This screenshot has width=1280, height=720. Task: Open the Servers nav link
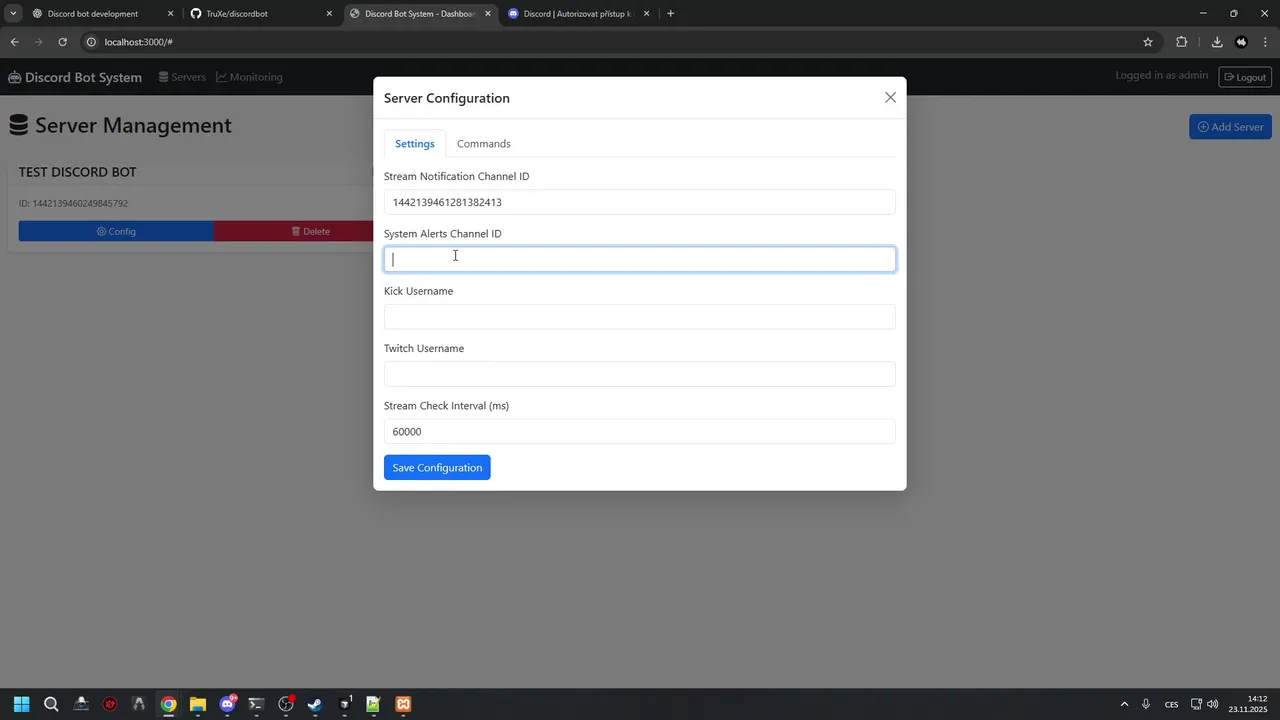[x=182, y=77]
